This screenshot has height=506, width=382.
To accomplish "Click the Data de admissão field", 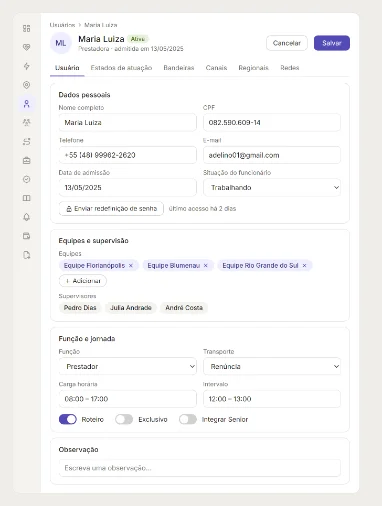I will coord(128,187).
